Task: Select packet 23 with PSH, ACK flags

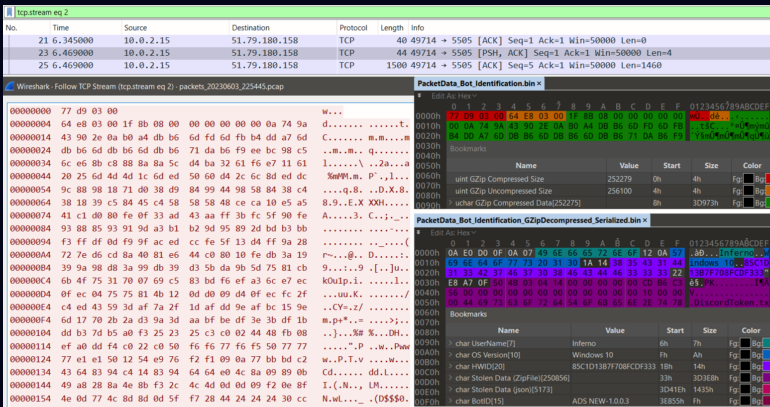Action: click(x=386, y=53)
